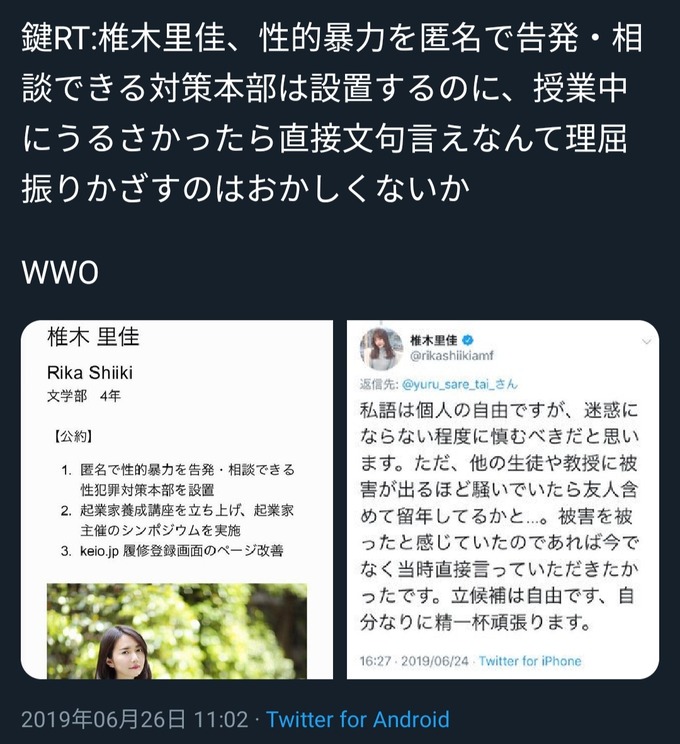Open the @yuru_sare_tai reply-to link
The height and width of the screenshot is (744, 680).
pos(460,384)
